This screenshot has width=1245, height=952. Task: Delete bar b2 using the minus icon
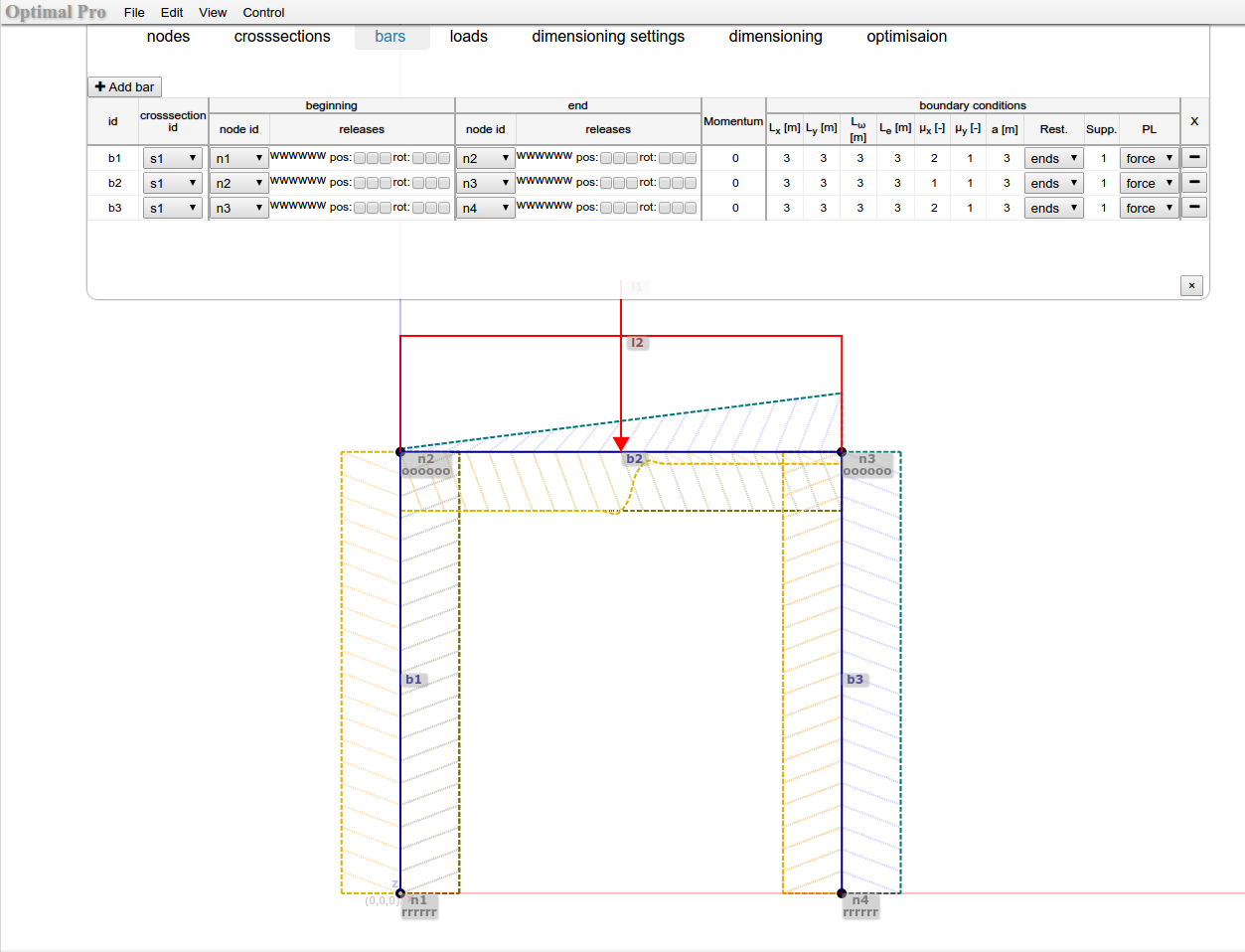coord(1194,183)
